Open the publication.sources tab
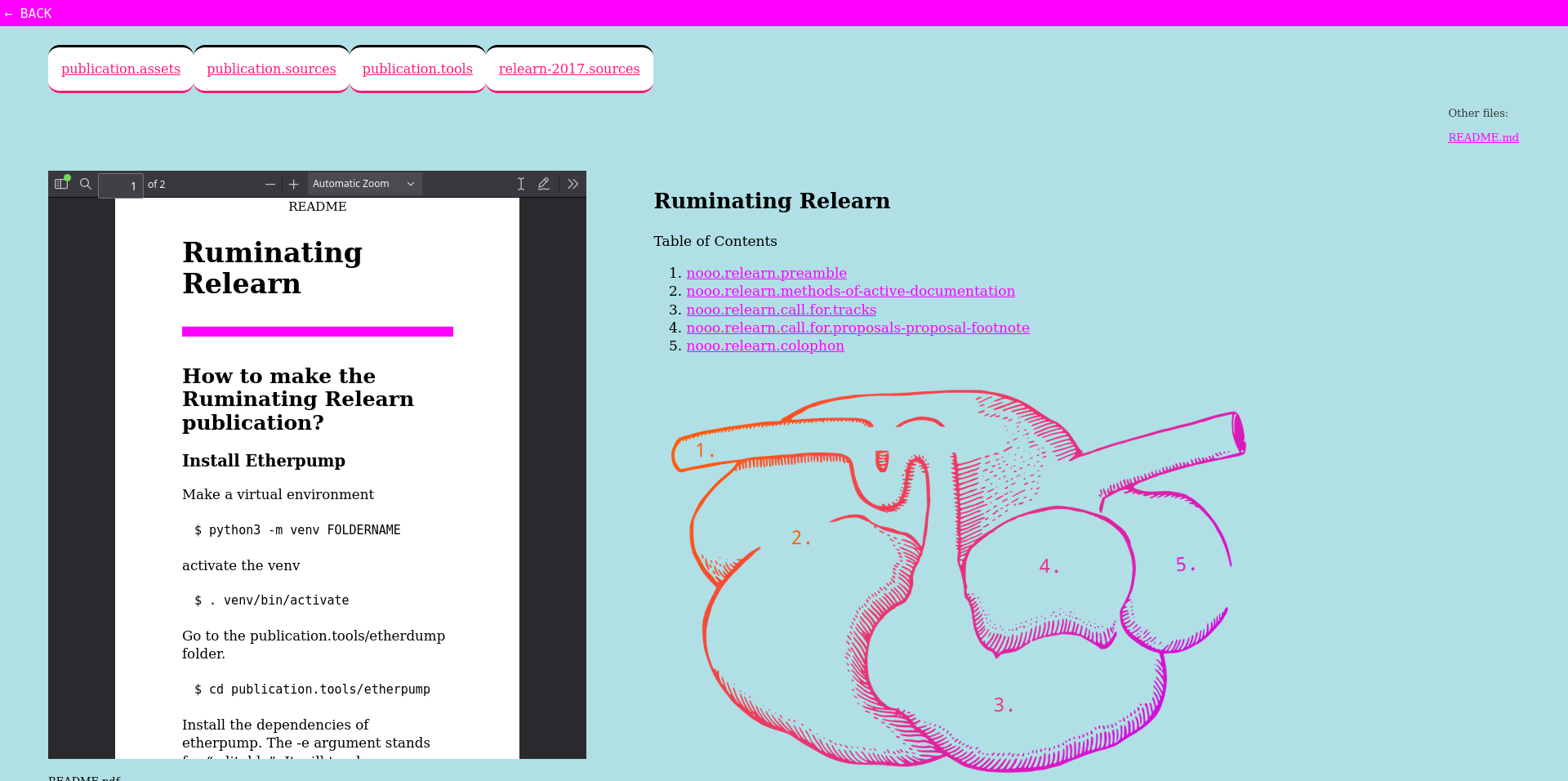 [x=271, y=69]
